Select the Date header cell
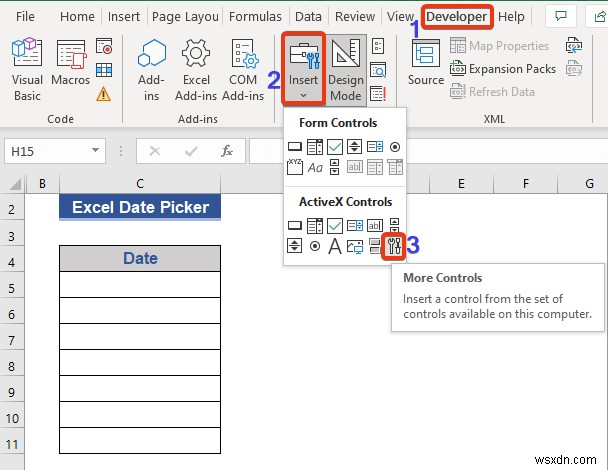608x470 pixels. pyautogui.click(x=140, y=258)
